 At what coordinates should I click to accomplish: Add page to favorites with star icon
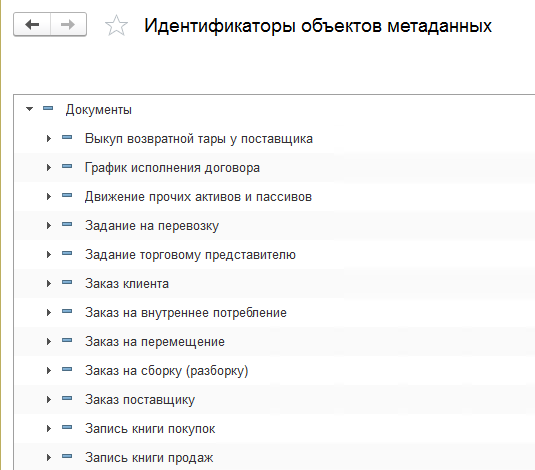[116, 25]
